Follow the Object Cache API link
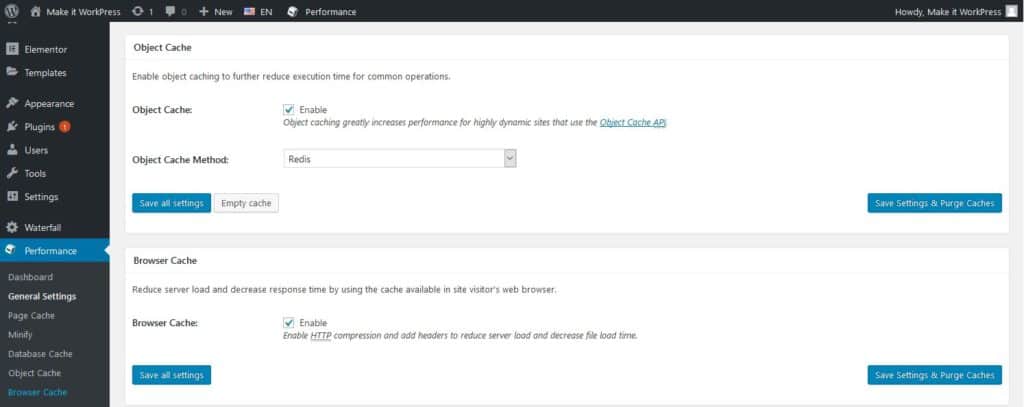This screenshot has width=1024, height=407. (x=633, y=122)
